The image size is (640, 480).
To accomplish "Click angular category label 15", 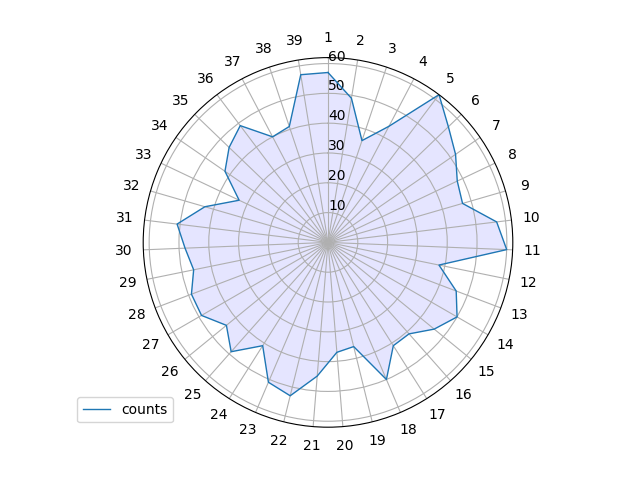I will [x=486, y=371].
